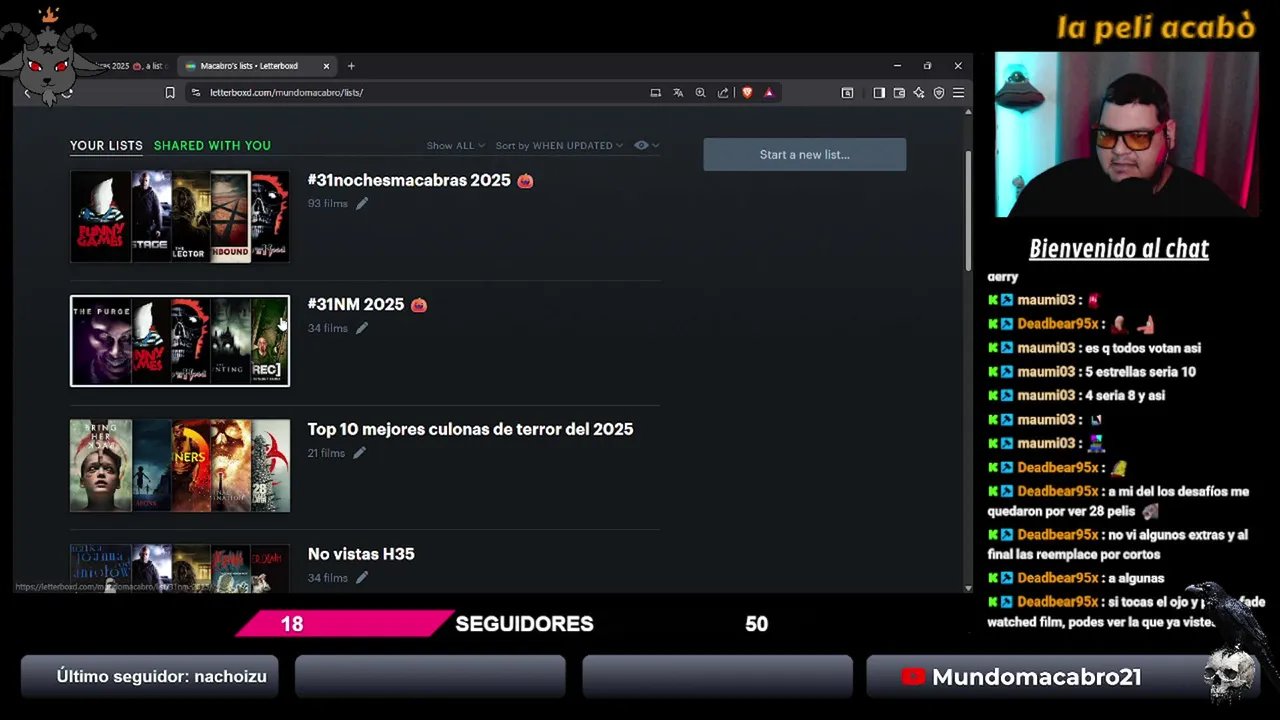
Task: Click the webcam video overlay
Action: [1127, 135]
